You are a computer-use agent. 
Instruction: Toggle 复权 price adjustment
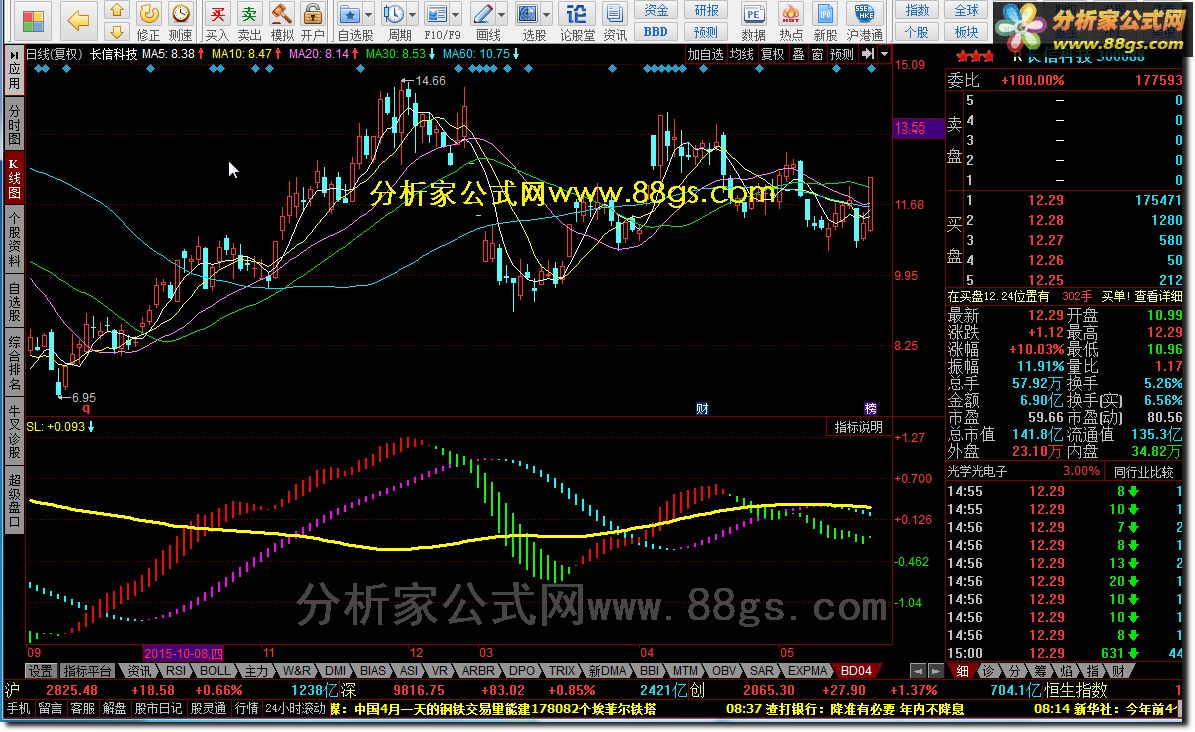[773, 54]
